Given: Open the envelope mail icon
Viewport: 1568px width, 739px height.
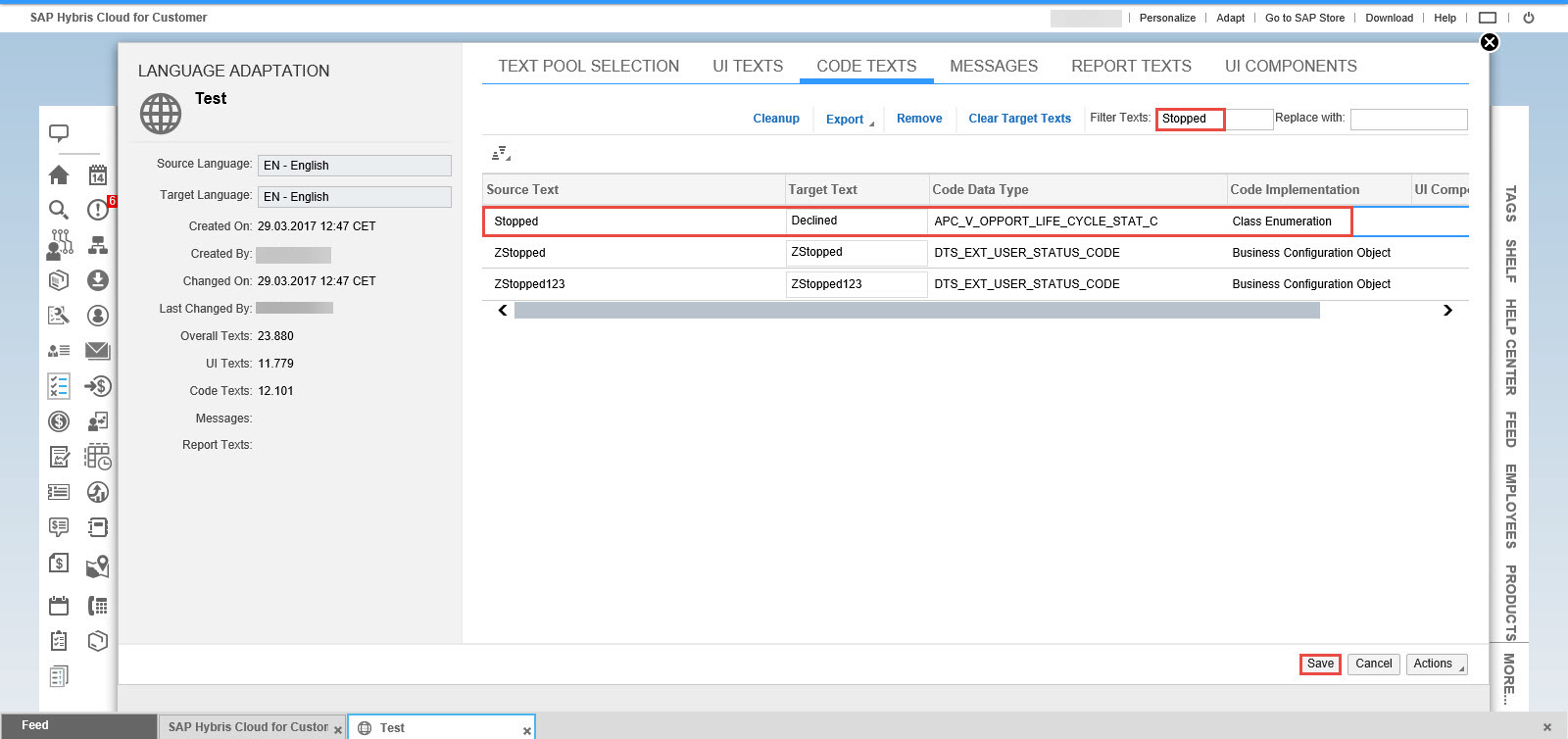Looking at the screenshot, I should pyautogui.click(x=98, y=351).
